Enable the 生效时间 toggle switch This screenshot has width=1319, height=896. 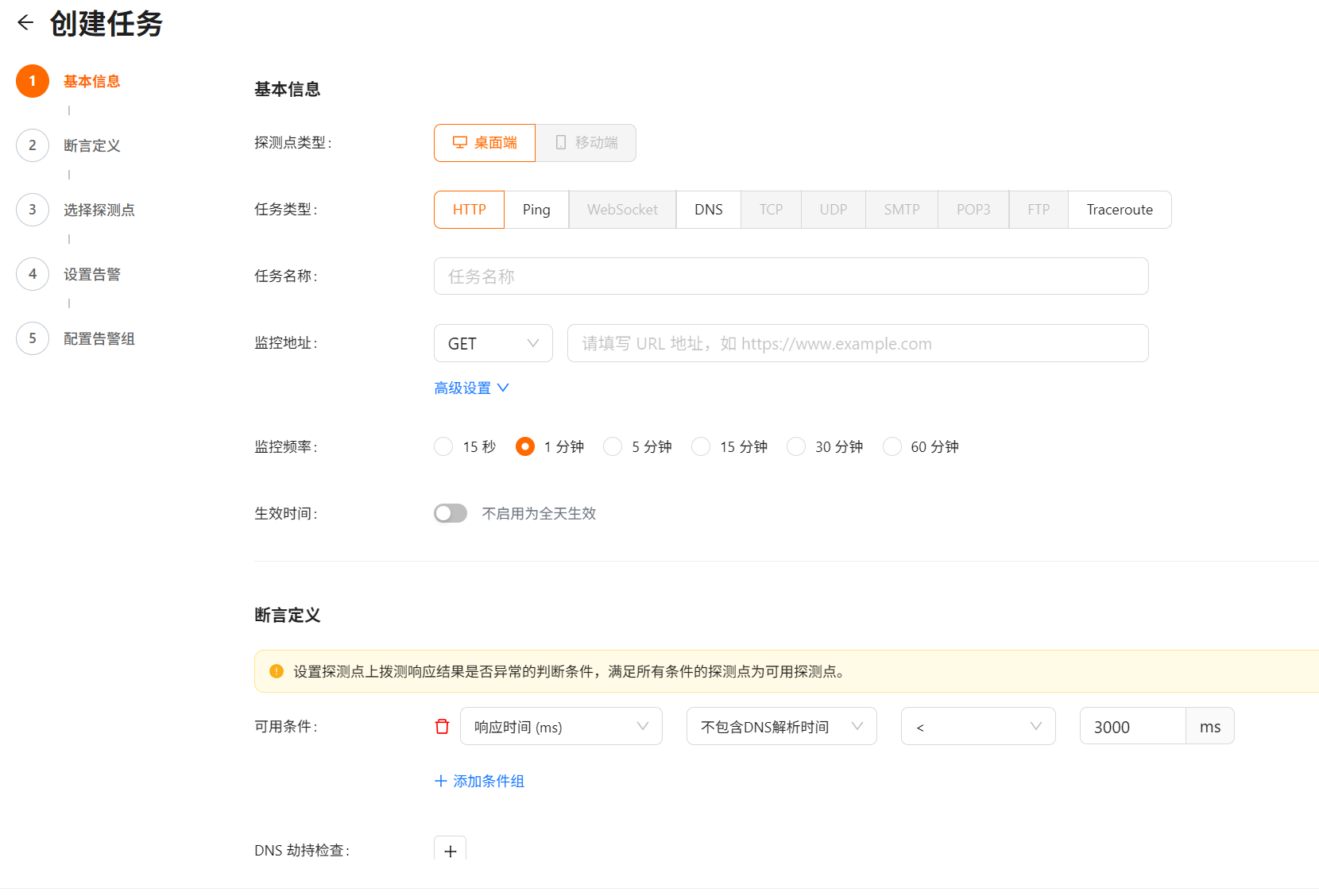click(x=451, y=513)
